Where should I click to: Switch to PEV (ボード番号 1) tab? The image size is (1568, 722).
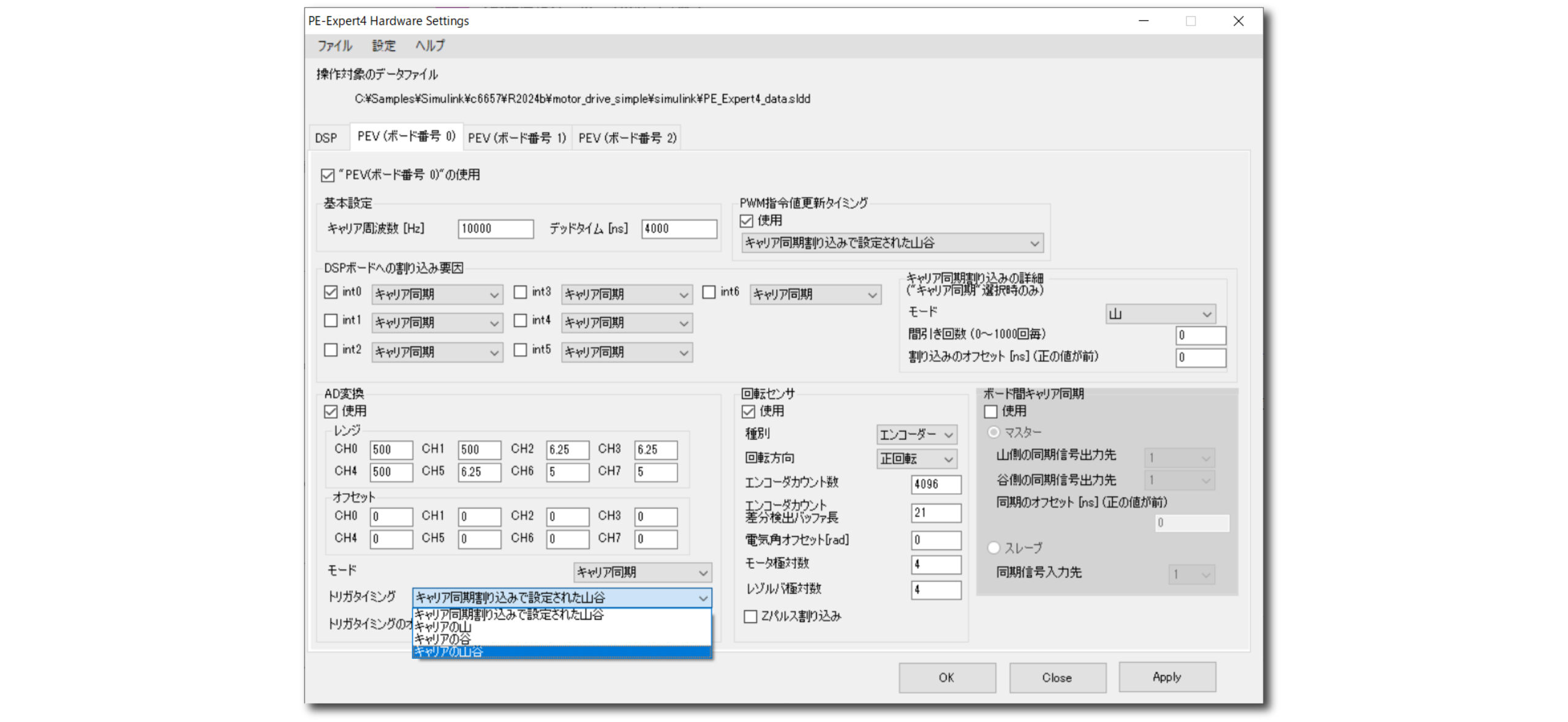click(516, 138)
